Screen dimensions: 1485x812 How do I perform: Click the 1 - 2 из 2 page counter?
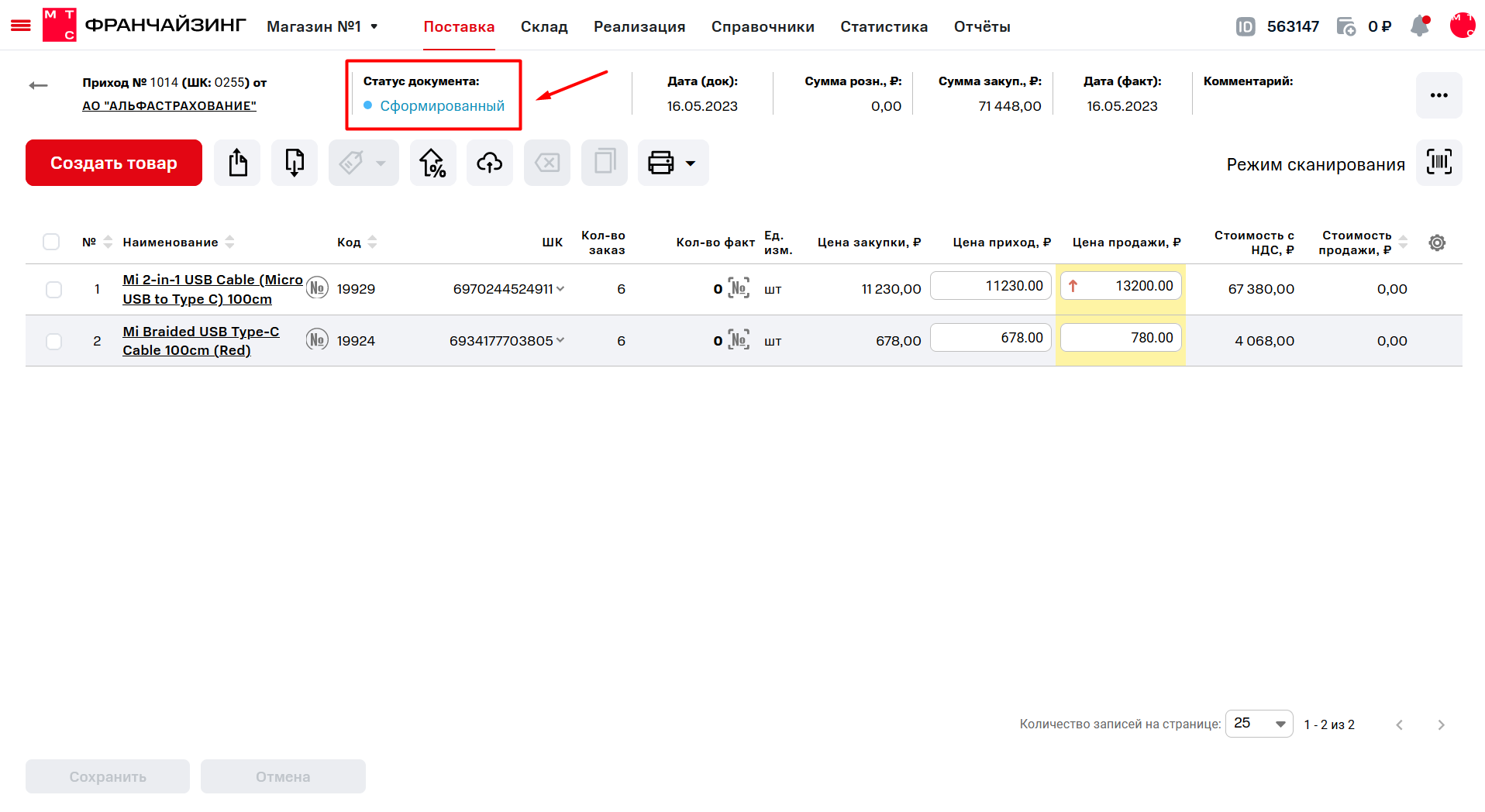(x=1329, y=724)
